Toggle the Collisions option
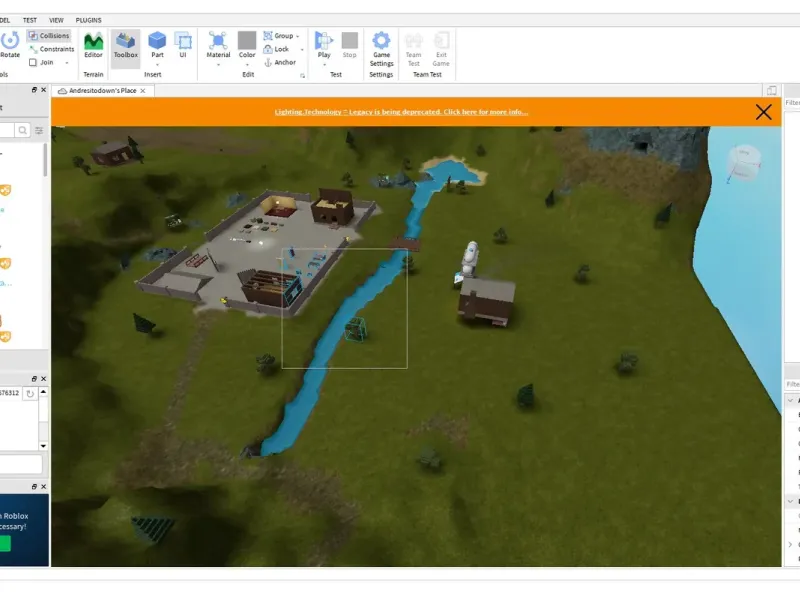Image resolution: width=800 pixels, height=600 pixels. click(x=49, y=36)
